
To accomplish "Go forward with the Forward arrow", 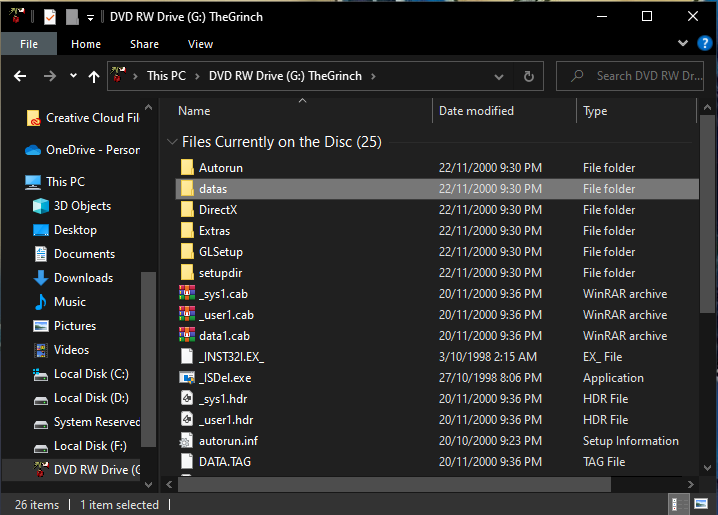I will 49,76.
